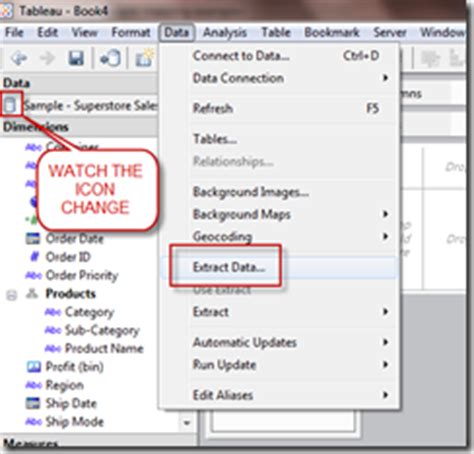This screenshot has width=474, height=454.
Task: Click the Abc icon beside Ship Mode
Action: pyautogui.click(x=33, y=422)
